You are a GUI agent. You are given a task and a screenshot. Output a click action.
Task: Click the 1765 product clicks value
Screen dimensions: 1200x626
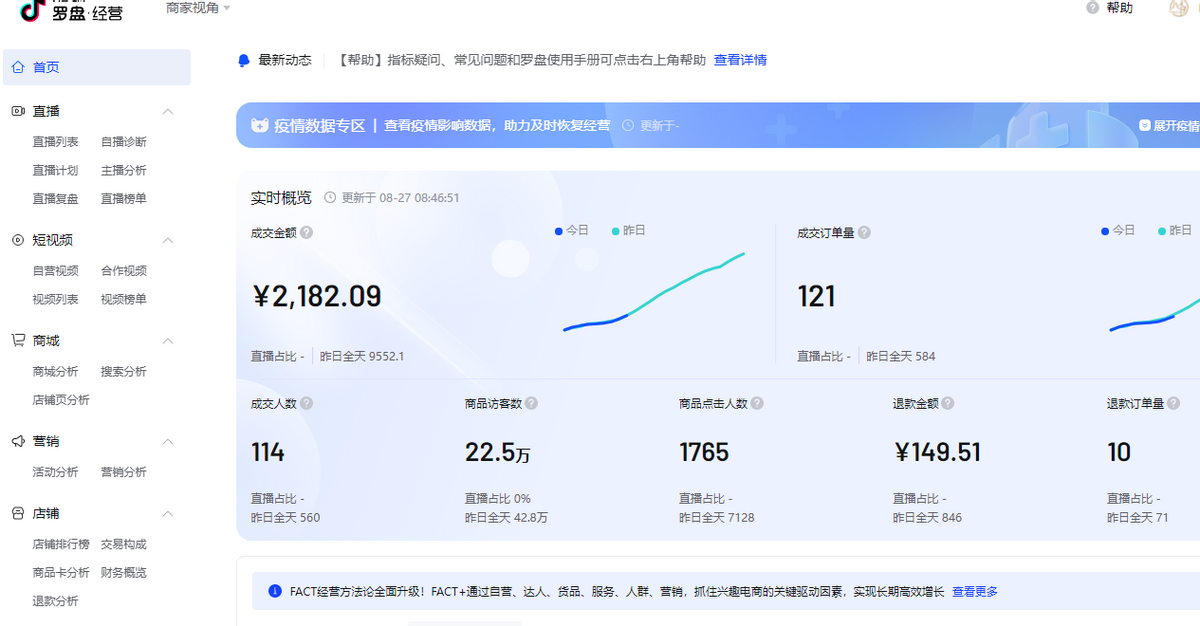tap(704, 453)
